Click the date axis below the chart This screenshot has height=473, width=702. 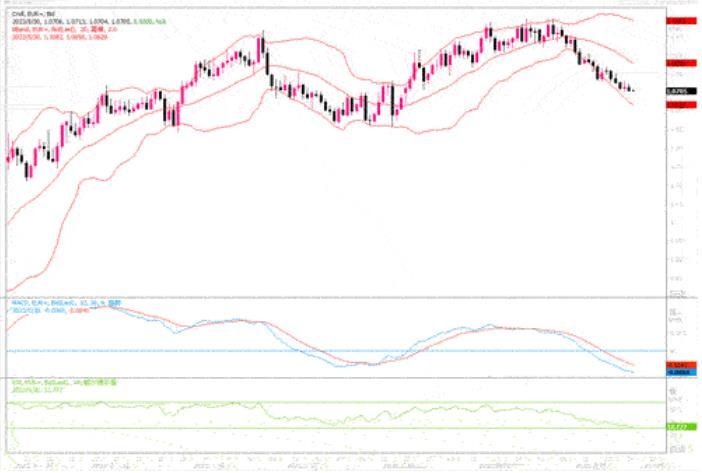pyautogui.click(x=336, y=463)
